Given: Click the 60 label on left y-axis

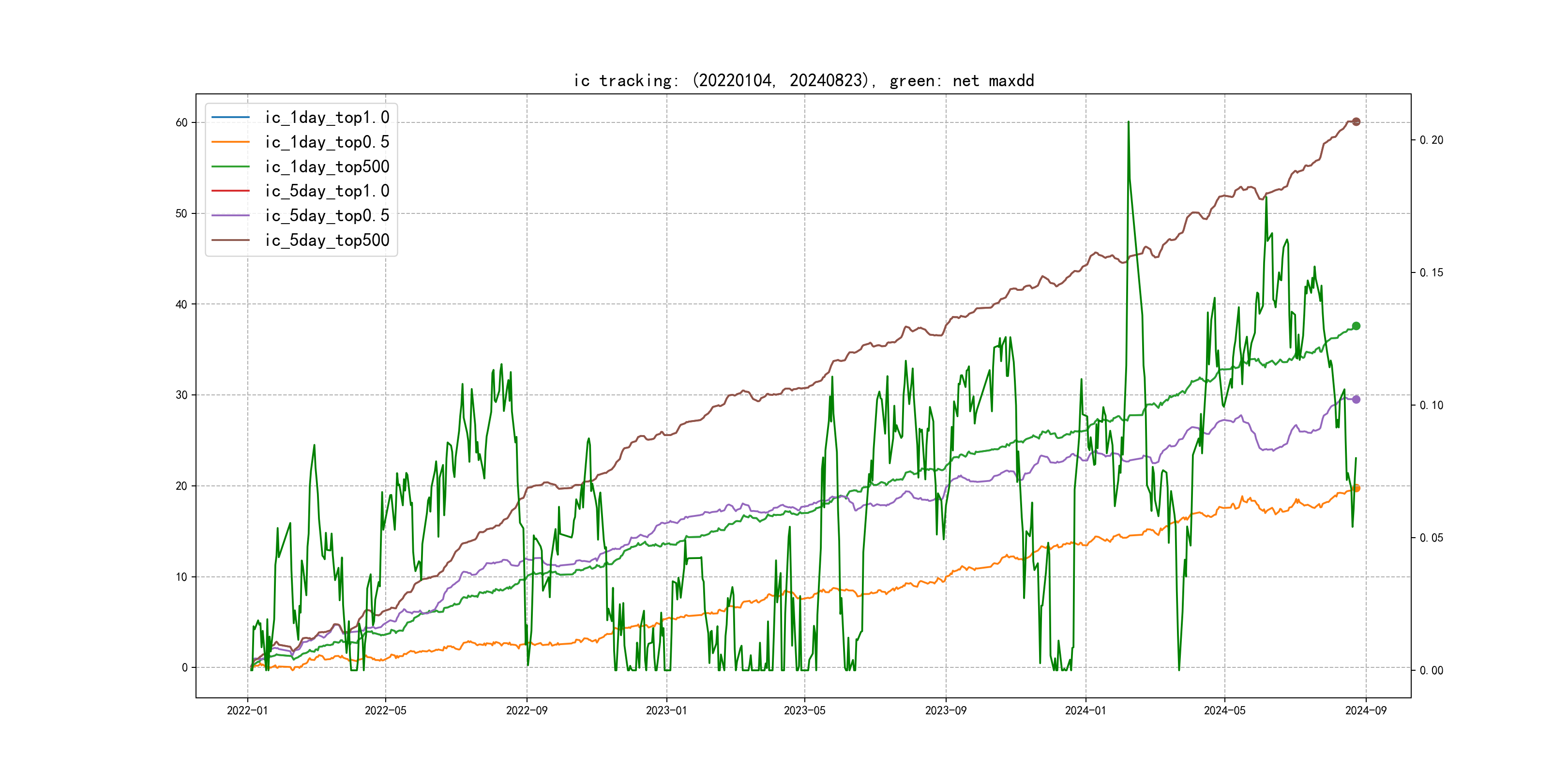Looking at the screenshot, I should (181, 122).
